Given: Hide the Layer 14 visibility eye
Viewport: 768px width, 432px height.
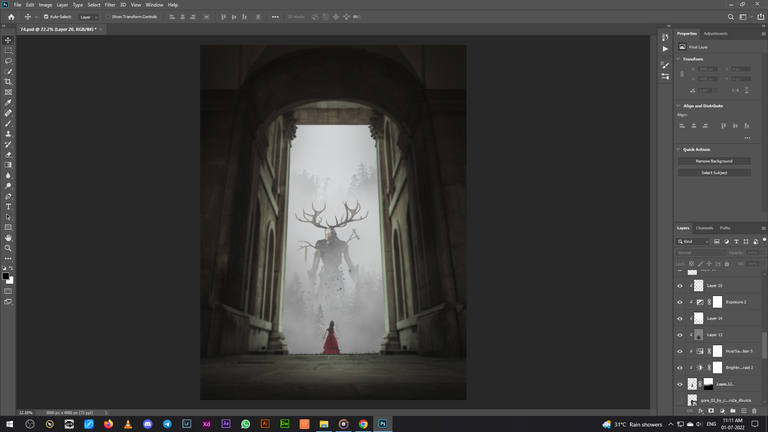Looking at the screenshot, I should (680, 318).
